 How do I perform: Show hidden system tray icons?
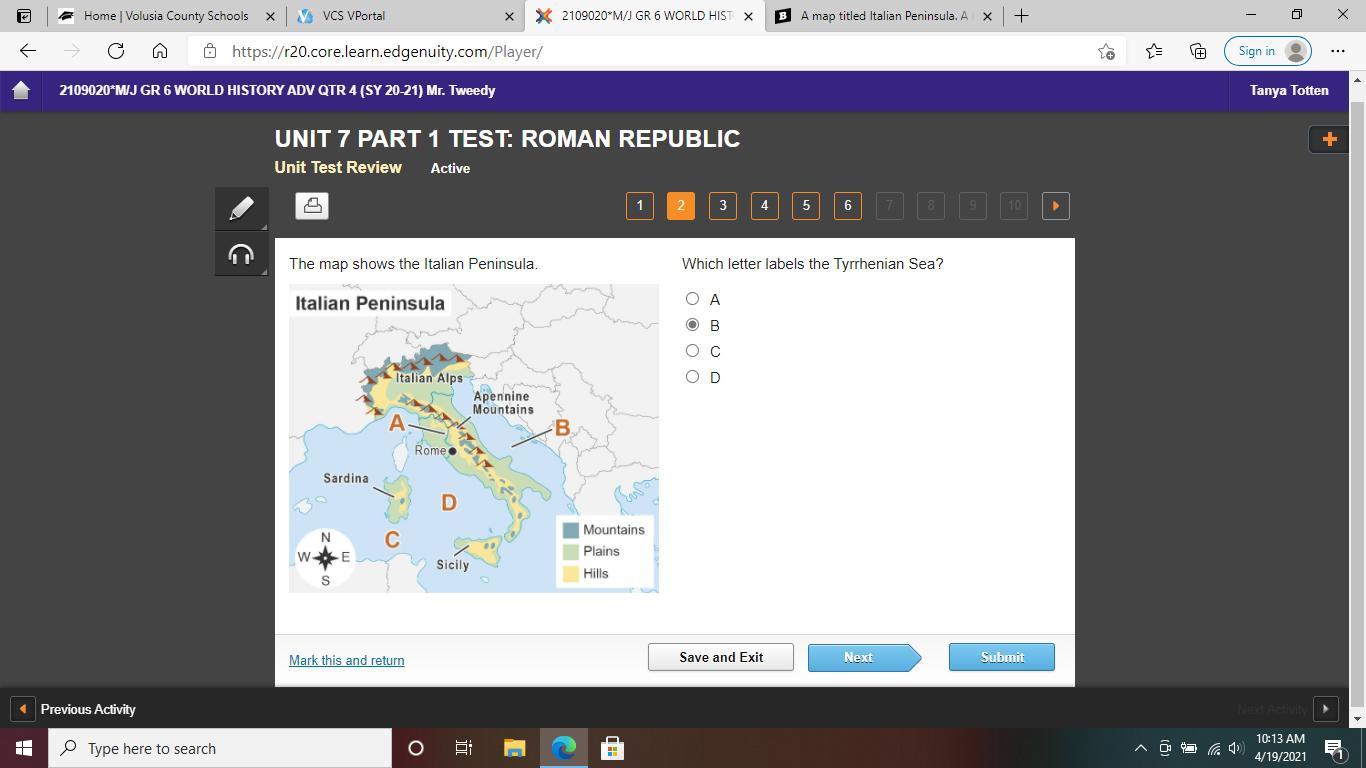point(1140,748)
